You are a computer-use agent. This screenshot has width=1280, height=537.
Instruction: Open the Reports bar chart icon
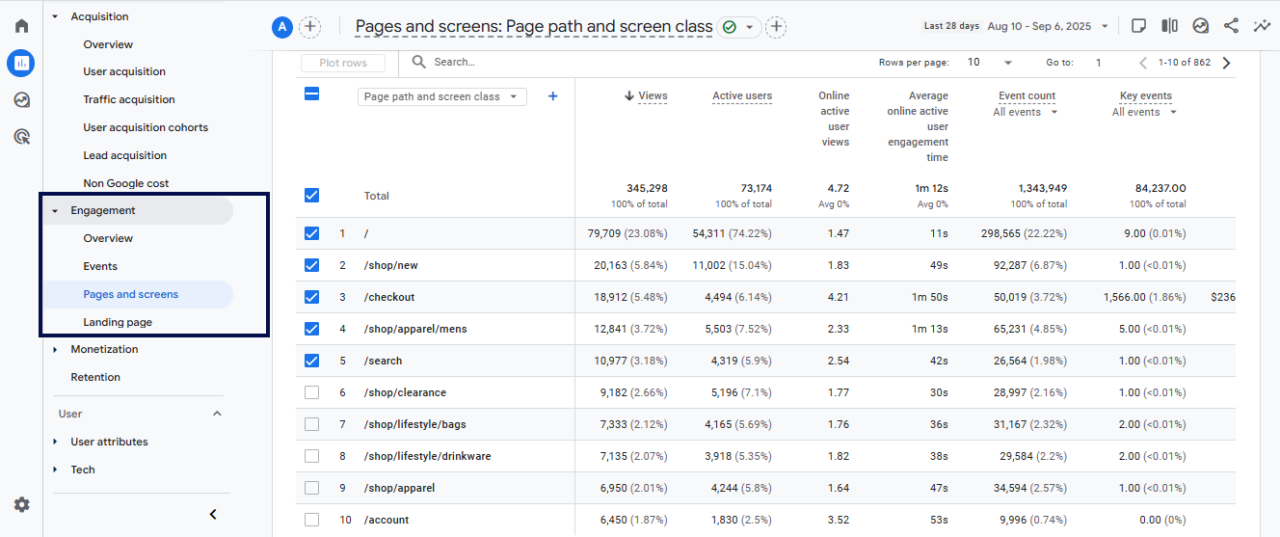pyautogui.click(x=21, y=63)
